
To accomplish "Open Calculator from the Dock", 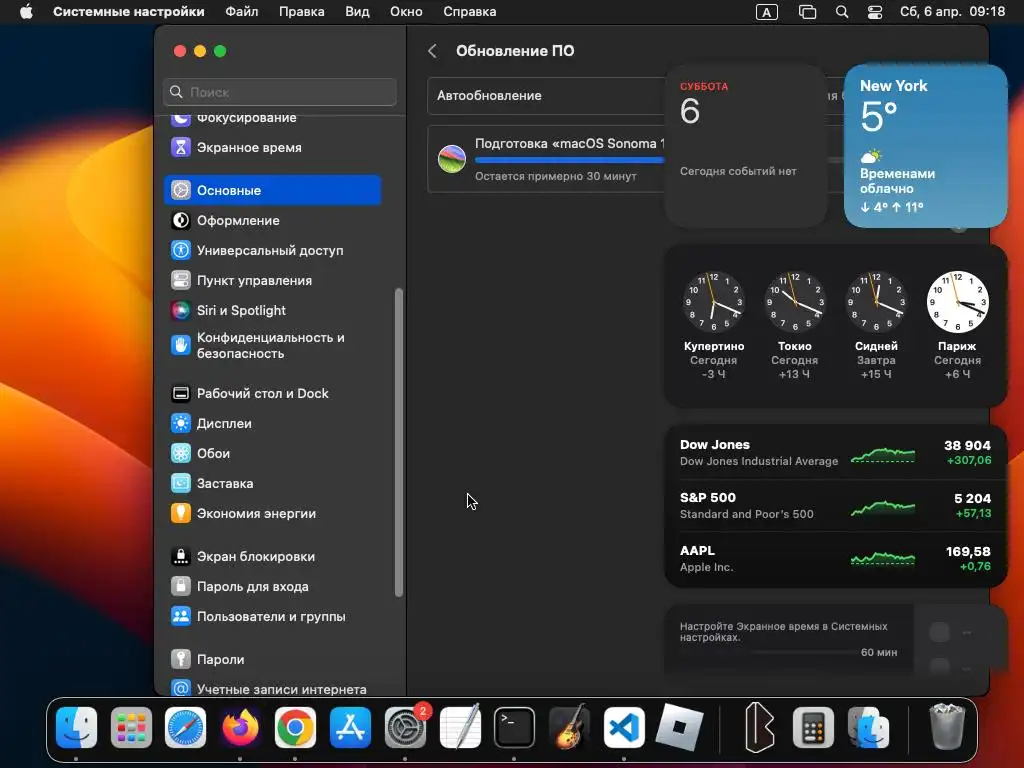I will [x=813, y=727].
